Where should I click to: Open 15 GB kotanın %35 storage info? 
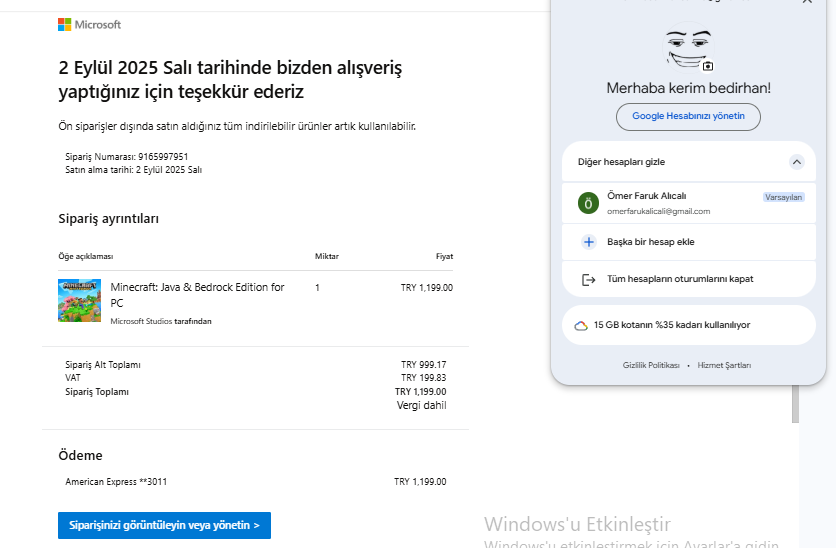point(689,325)
